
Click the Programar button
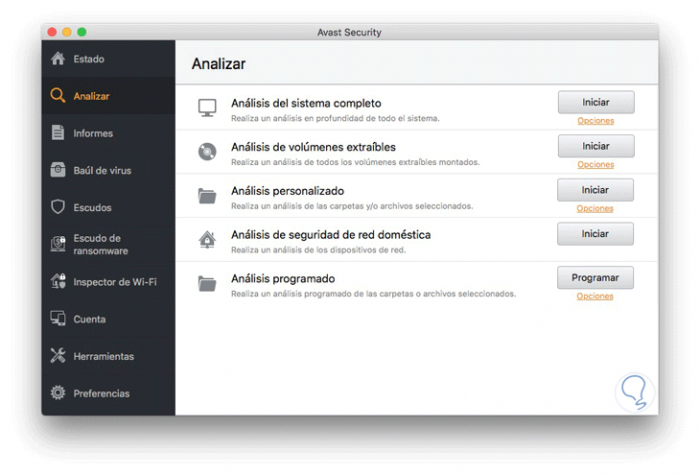click(595, 278)
